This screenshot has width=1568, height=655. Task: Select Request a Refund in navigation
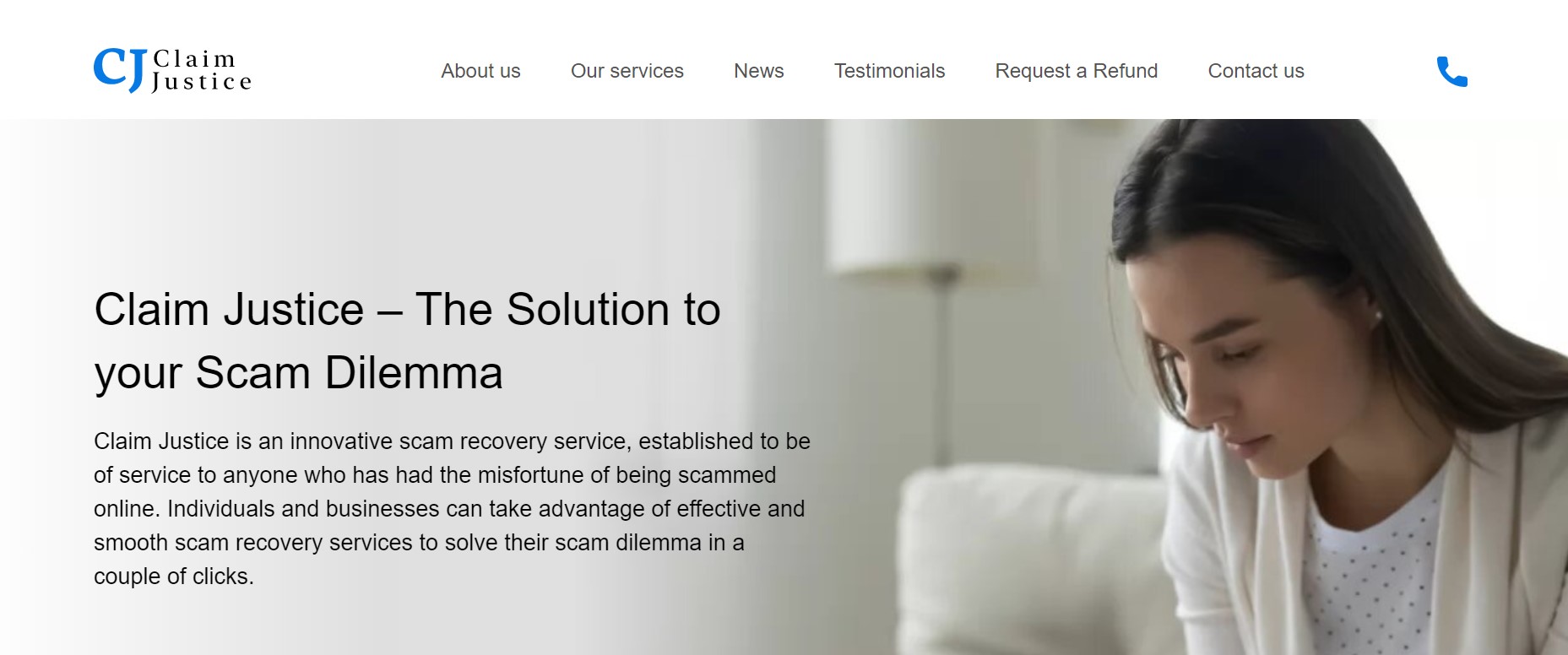tap(1077, 71)
